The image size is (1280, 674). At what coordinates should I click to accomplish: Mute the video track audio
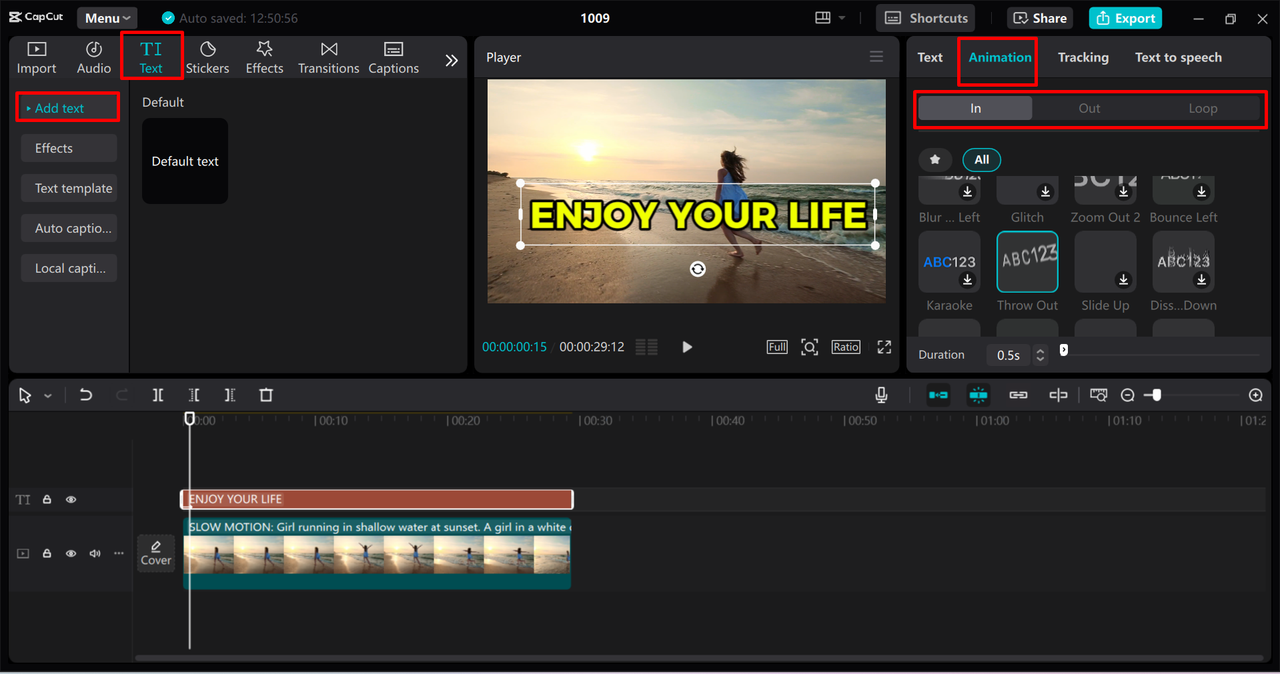[95, 553]
